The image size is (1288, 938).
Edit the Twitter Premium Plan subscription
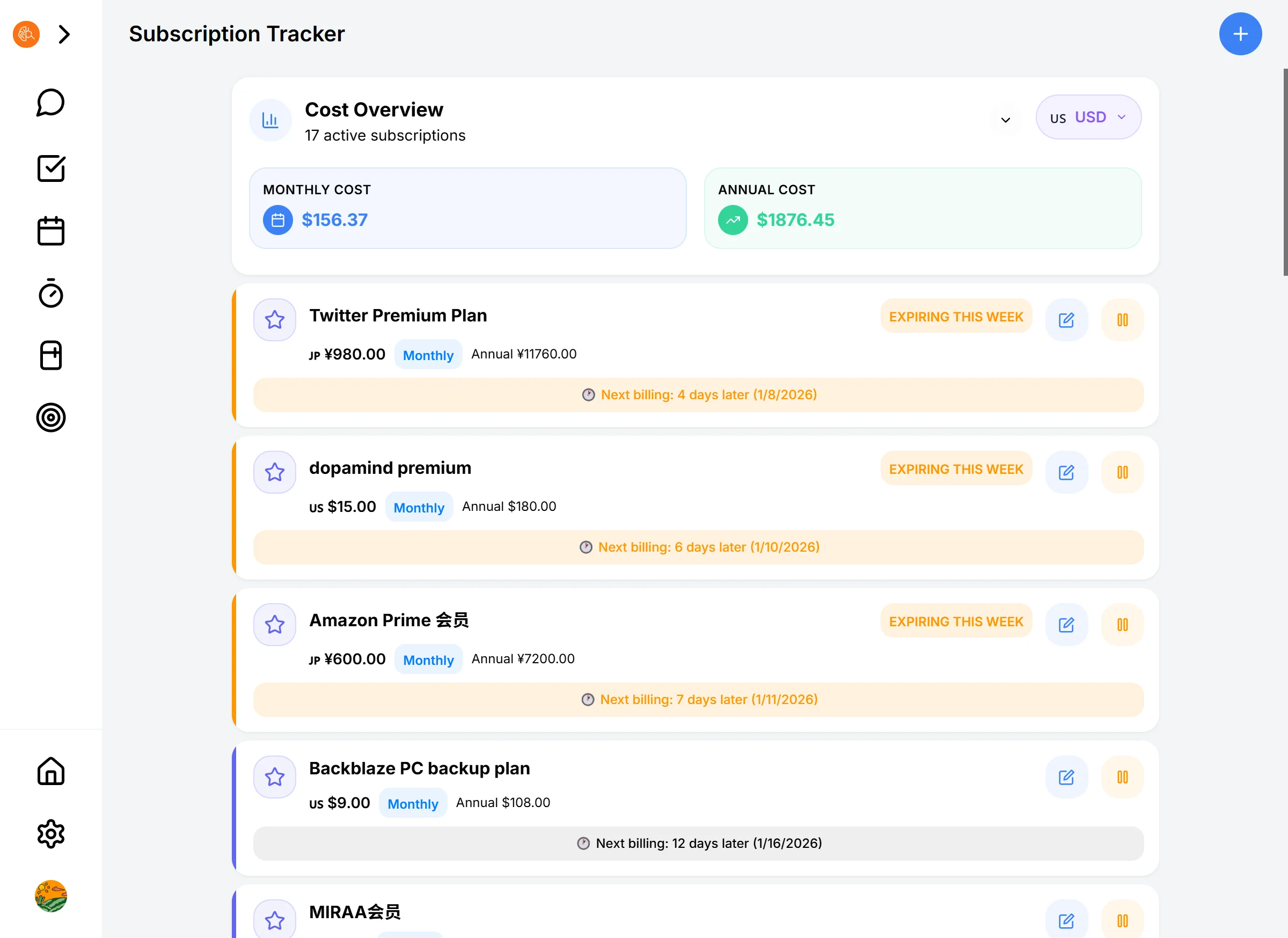[x=1066, y=320]
